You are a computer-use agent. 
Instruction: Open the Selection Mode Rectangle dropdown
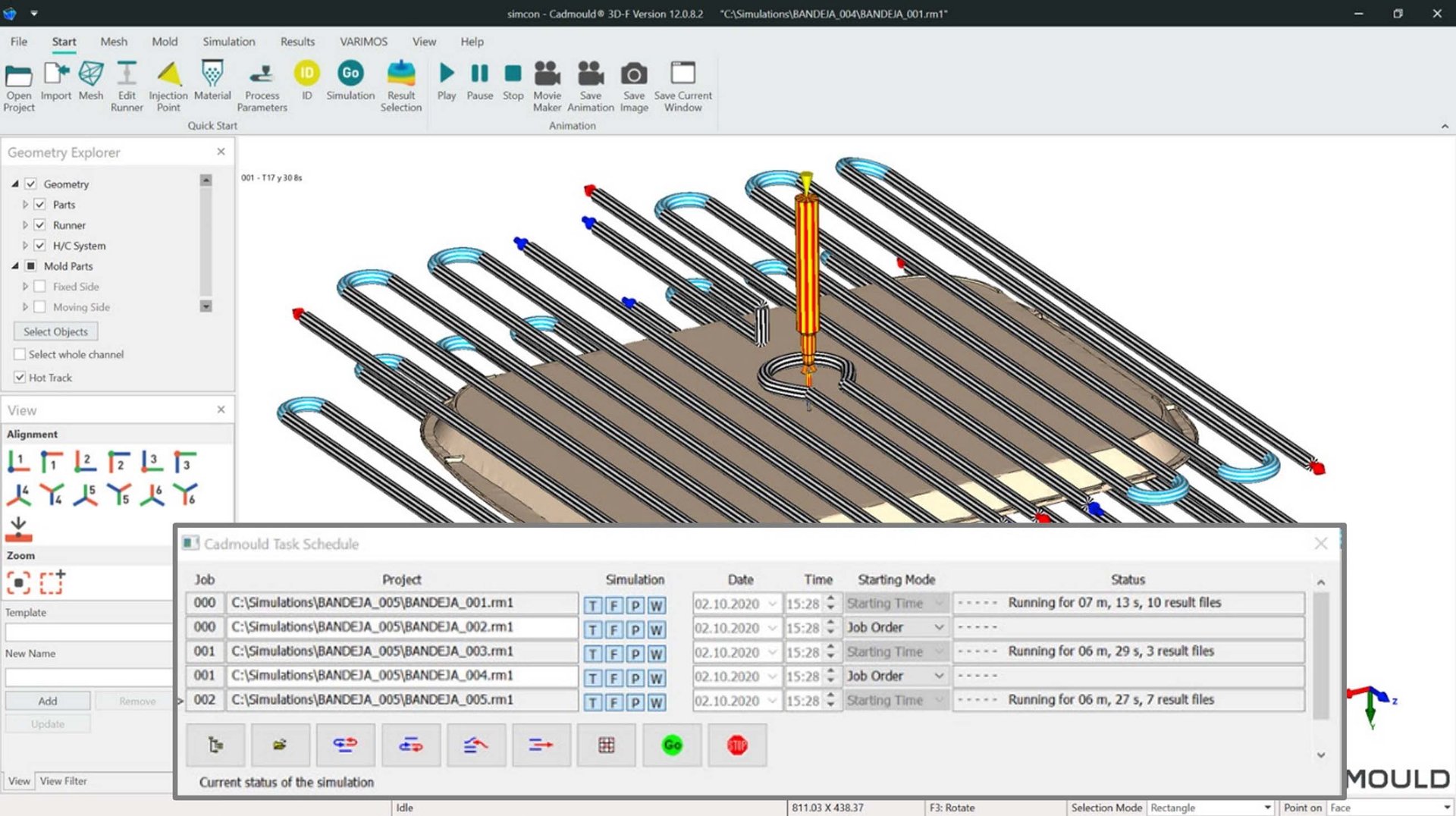[x=1267, y=808]
